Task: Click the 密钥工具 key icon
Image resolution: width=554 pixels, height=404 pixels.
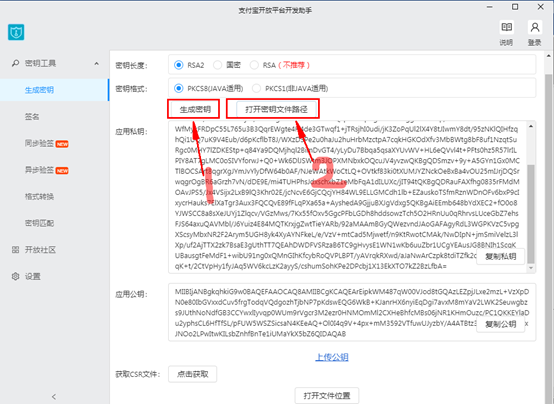Action: pos(15,63)
